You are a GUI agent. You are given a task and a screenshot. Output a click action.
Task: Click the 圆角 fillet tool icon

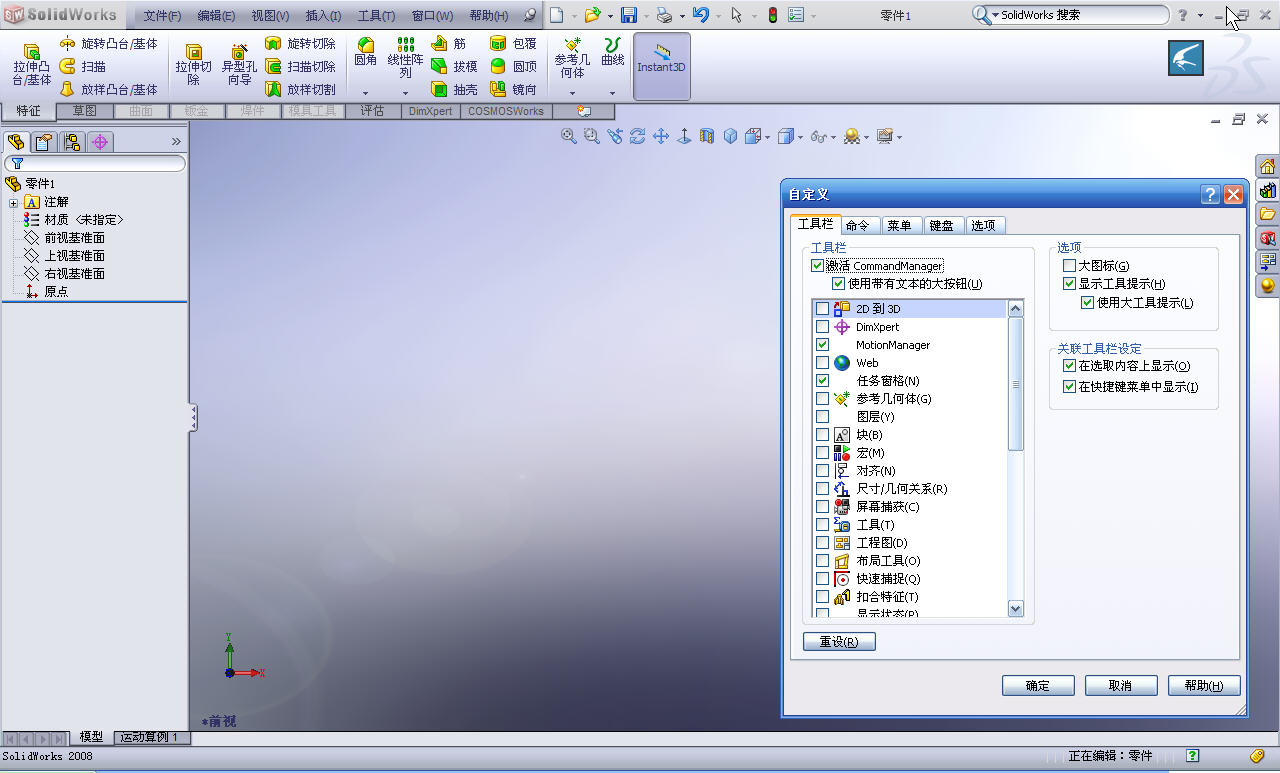click(x=365, y=53)
